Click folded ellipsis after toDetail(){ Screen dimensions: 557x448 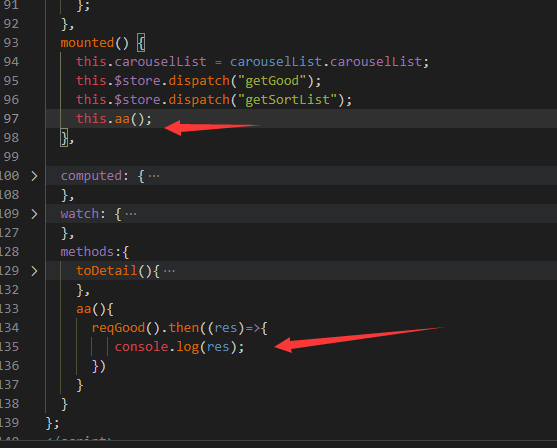pyautogui.click(x=169, y=271)
